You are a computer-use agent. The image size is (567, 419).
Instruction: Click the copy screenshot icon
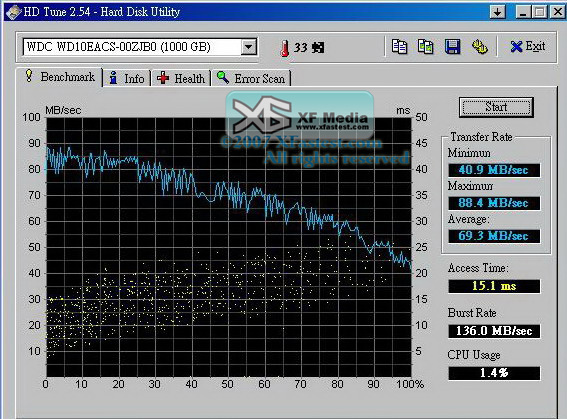click(x=425, y=47)
